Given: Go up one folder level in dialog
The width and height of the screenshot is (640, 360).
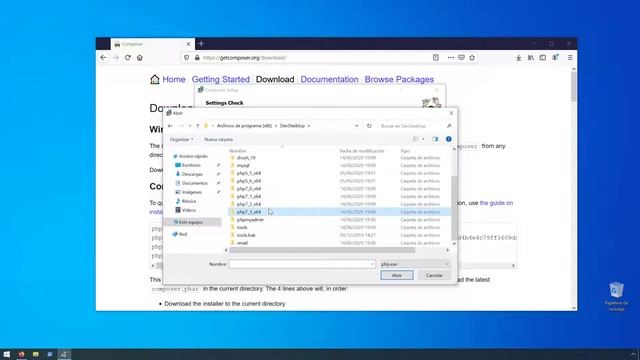Looking at the screenshot, I should (x=198, y=126).
